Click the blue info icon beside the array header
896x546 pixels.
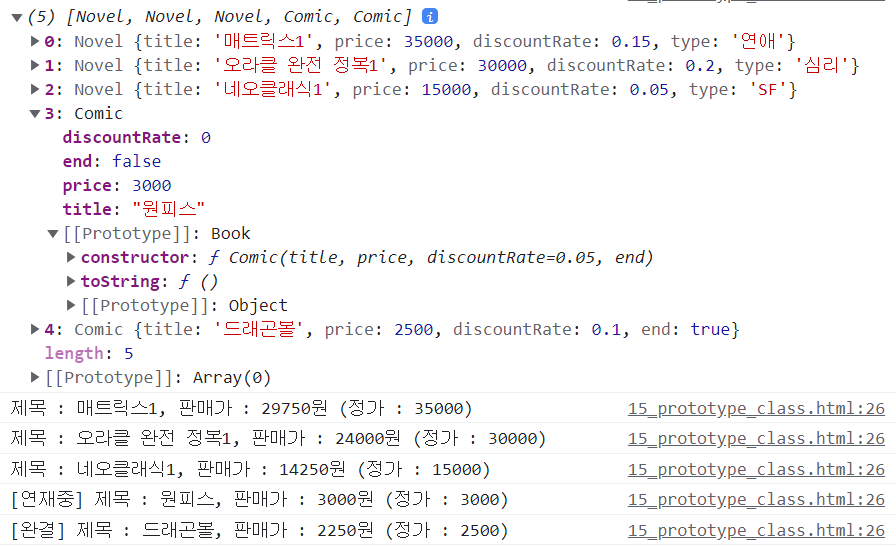[x=430, y=17]
